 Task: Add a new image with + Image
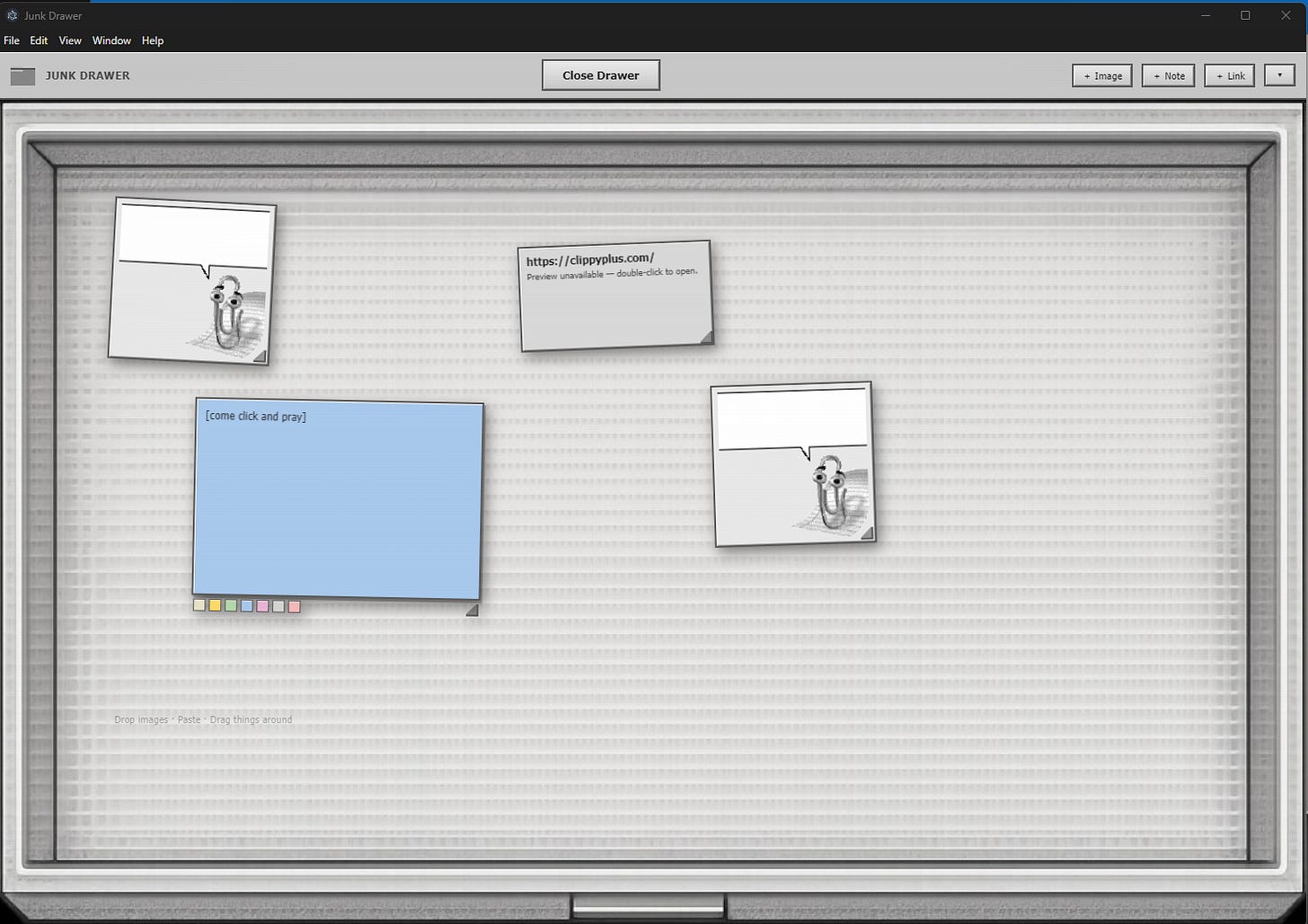[x=1102, y=75]
